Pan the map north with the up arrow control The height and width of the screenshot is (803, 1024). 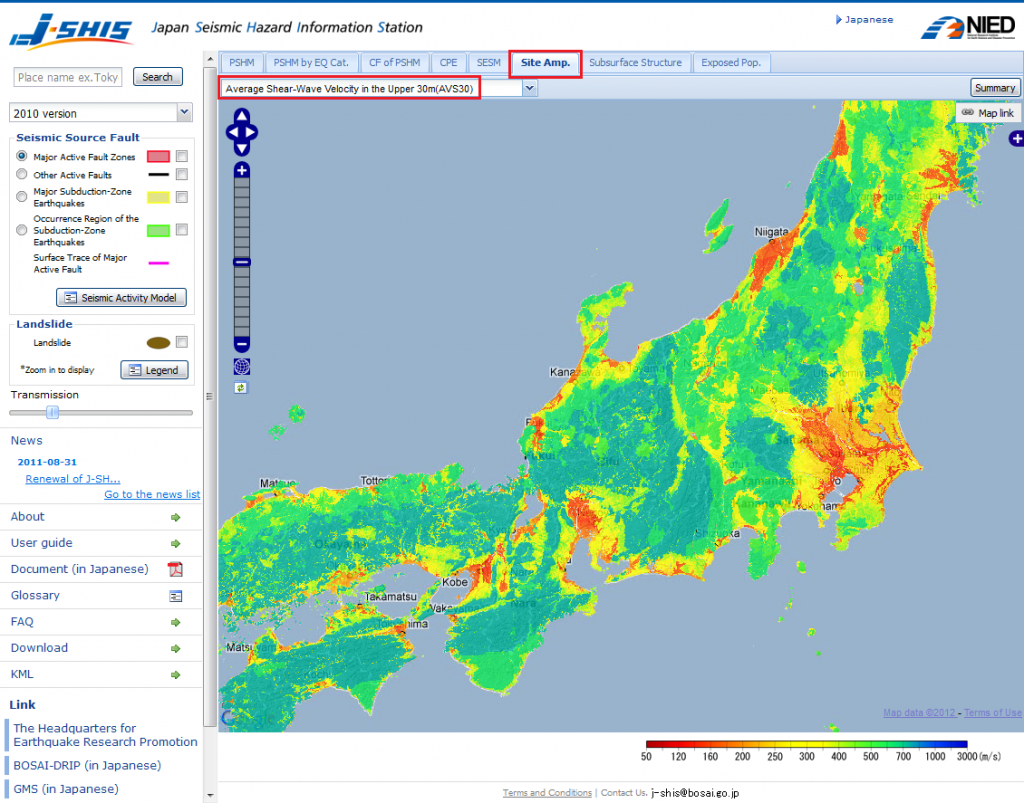point(242,118)
